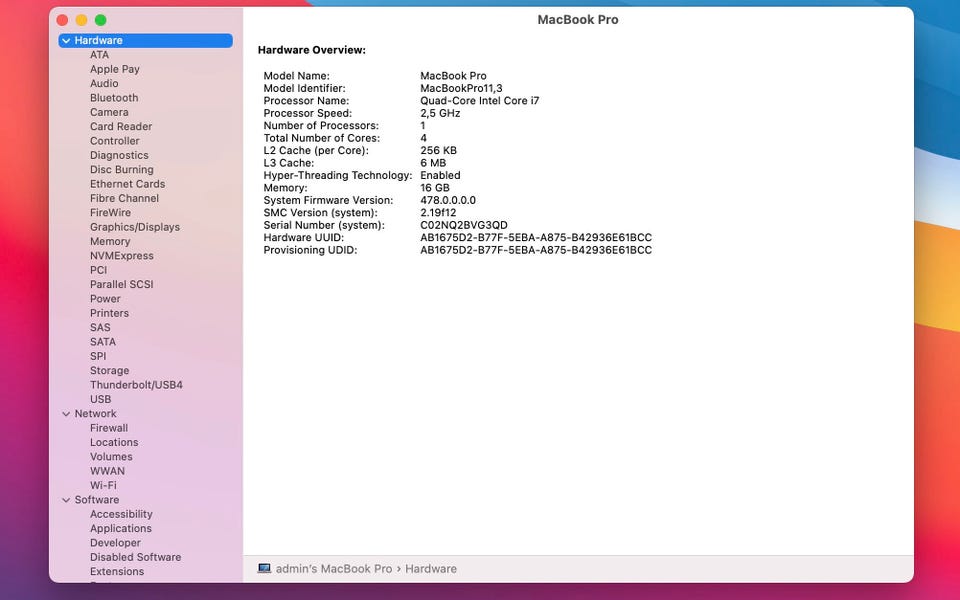Click the Hardware UUID value
The image size is (960, 600).
click(536, 238)
